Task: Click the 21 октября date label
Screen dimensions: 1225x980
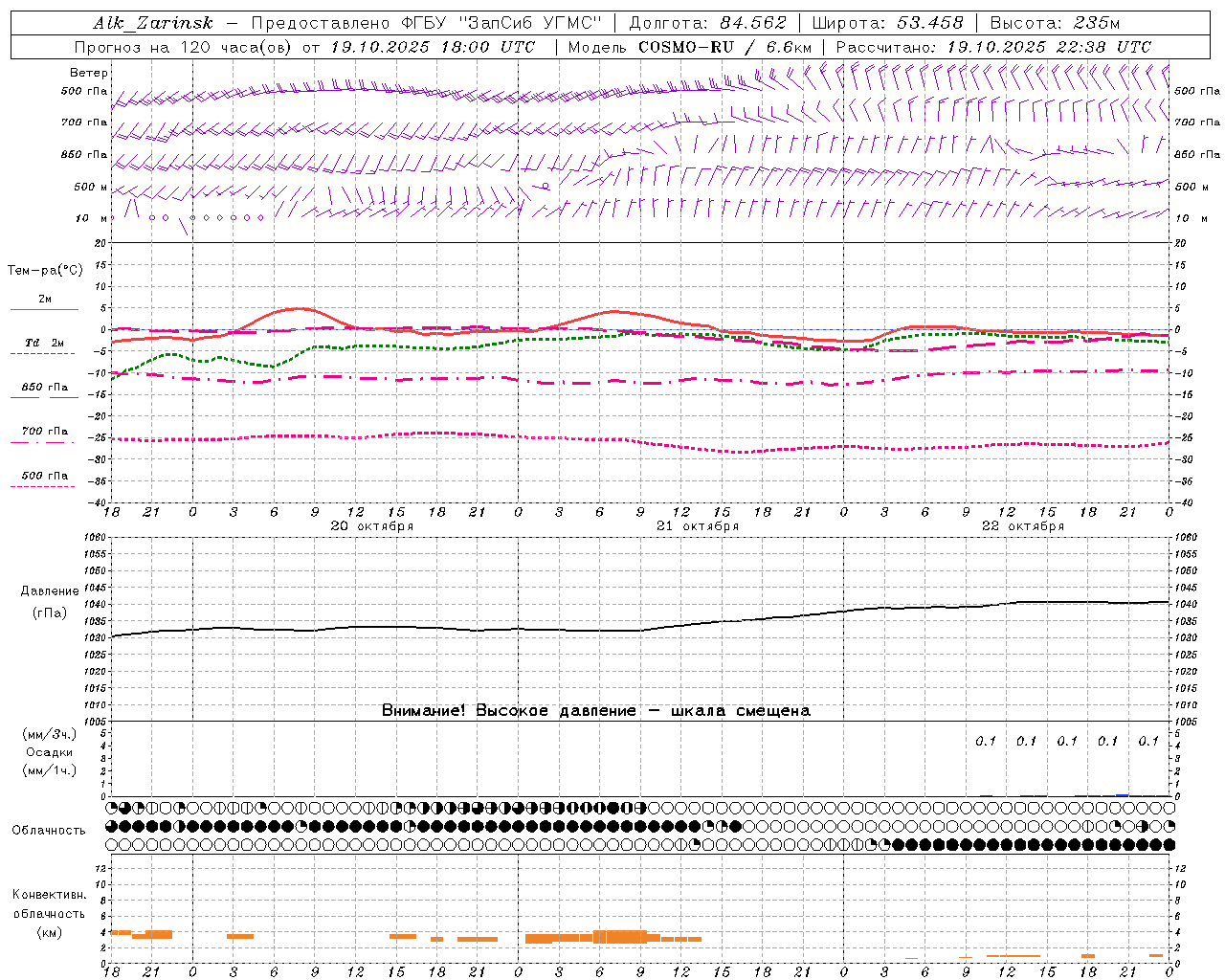Action: 697,526
